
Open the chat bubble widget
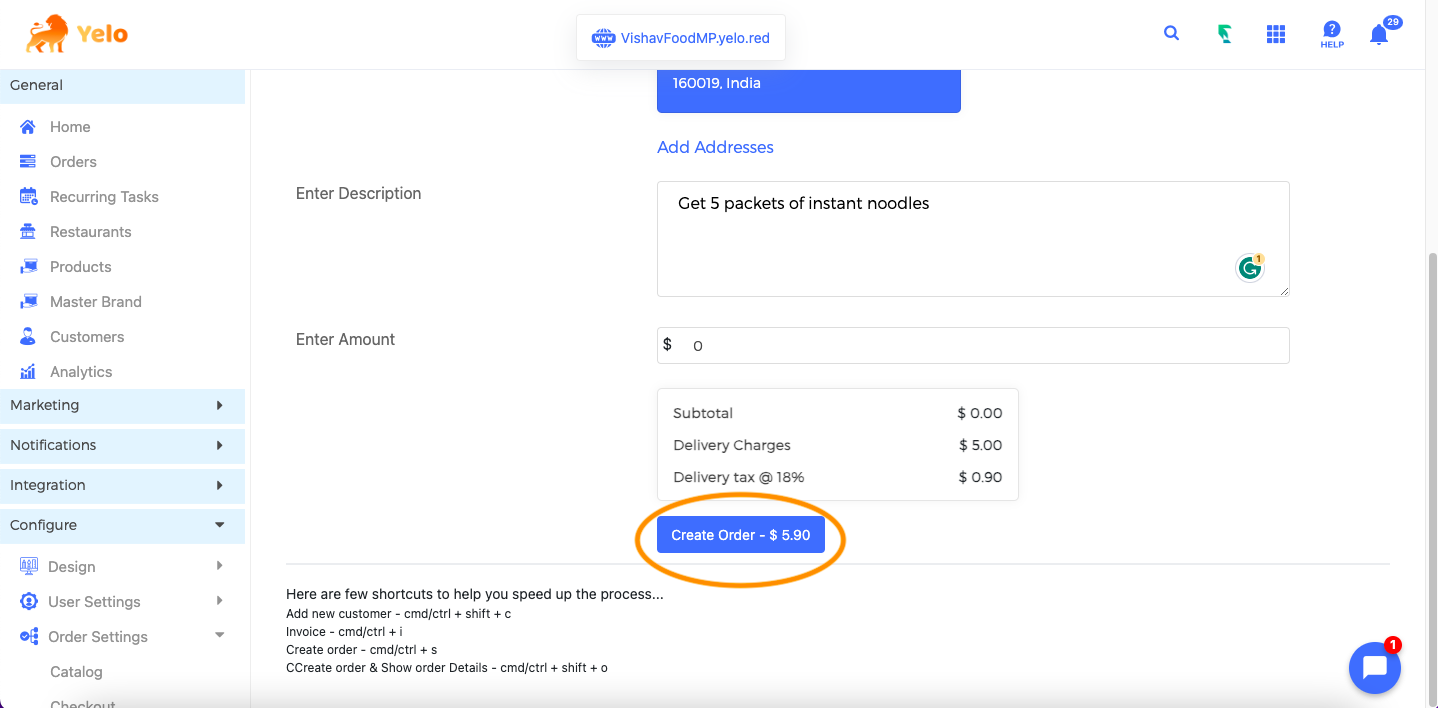point(1374,668)
